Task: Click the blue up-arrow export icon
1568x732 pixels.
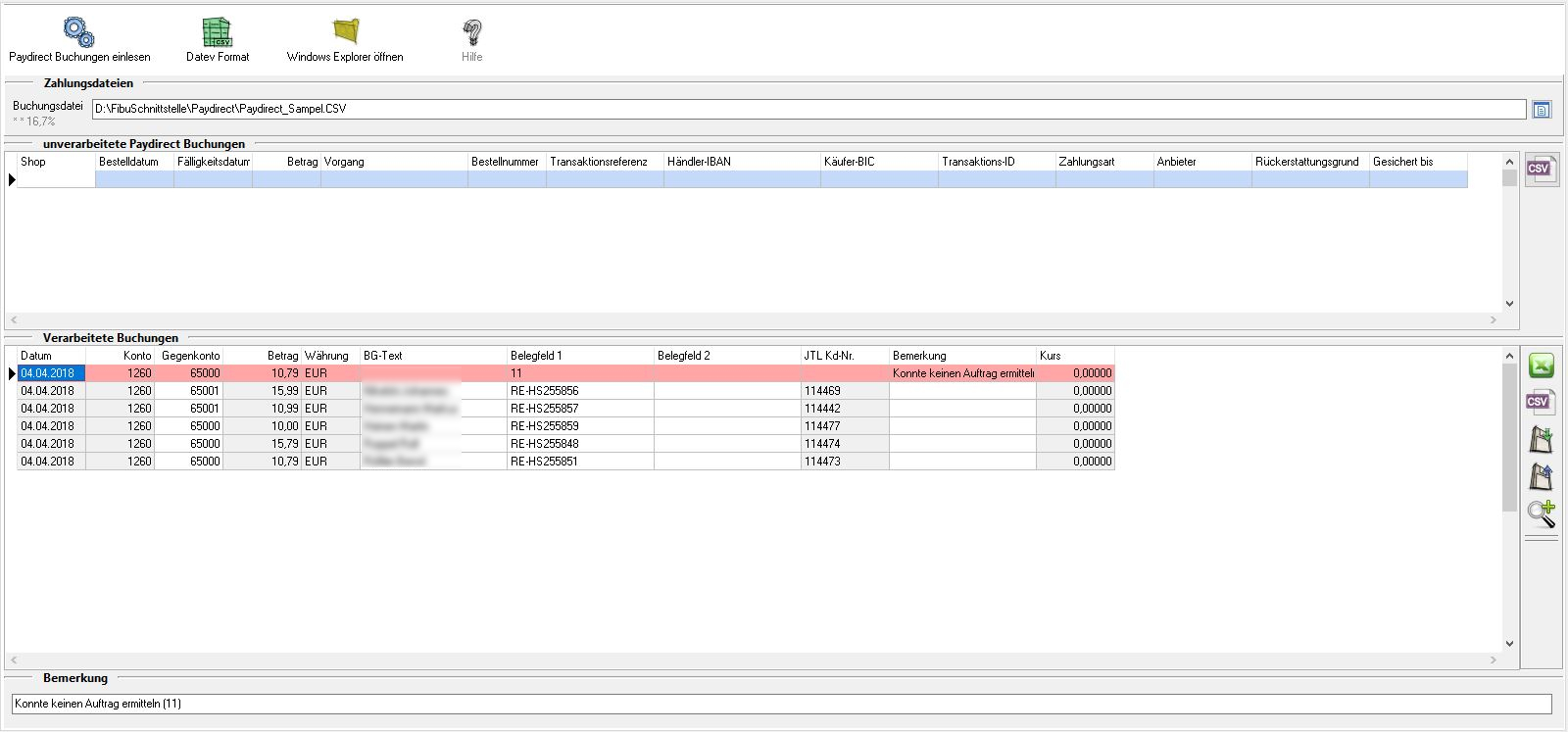Action: [x=1542, y=476]
